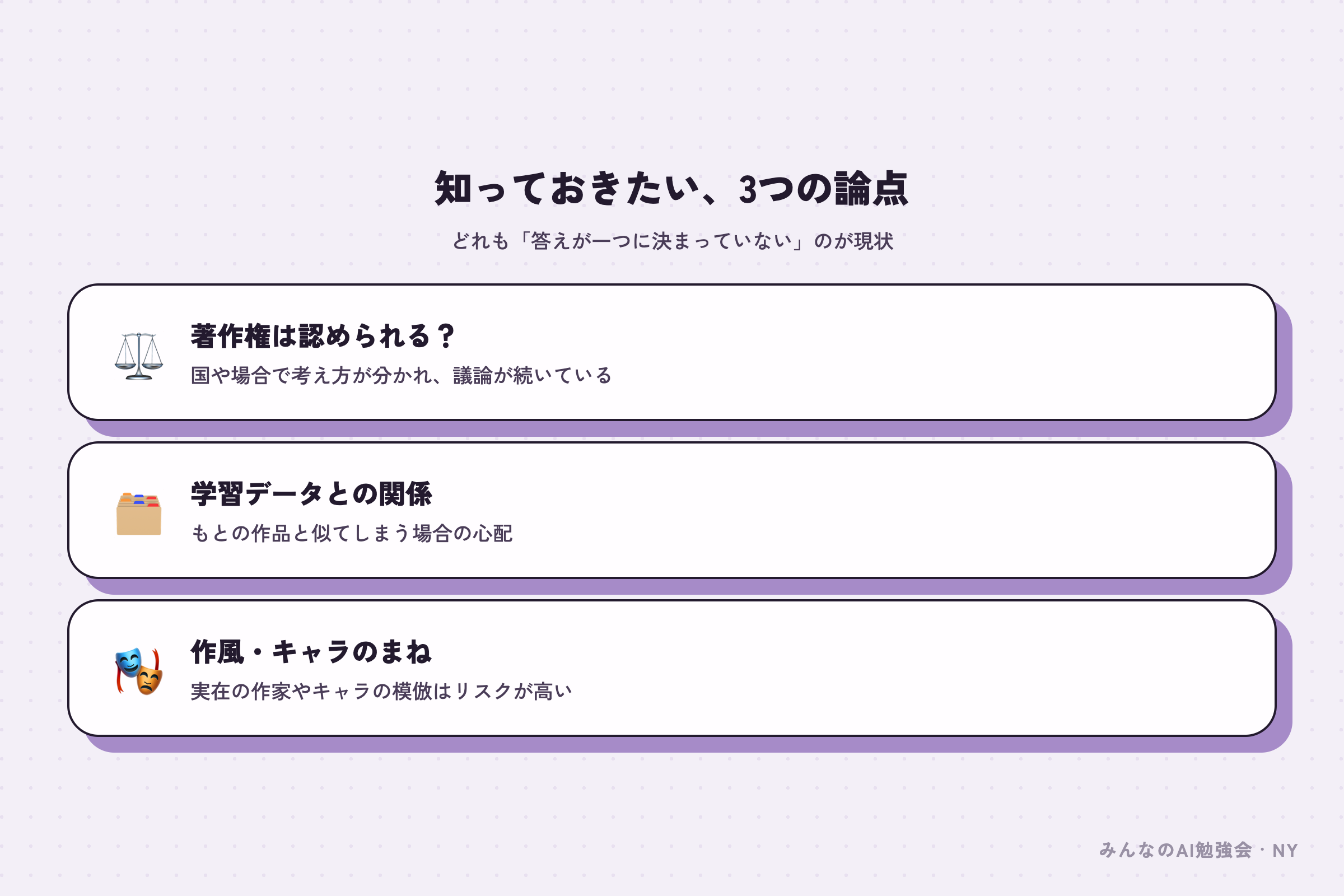Image resolution: width=1344 pixels, height=896 pixels.
Task: Select the 作風・キャラのまね card heading
Action: pyautogui.click(x=311, y=651)
